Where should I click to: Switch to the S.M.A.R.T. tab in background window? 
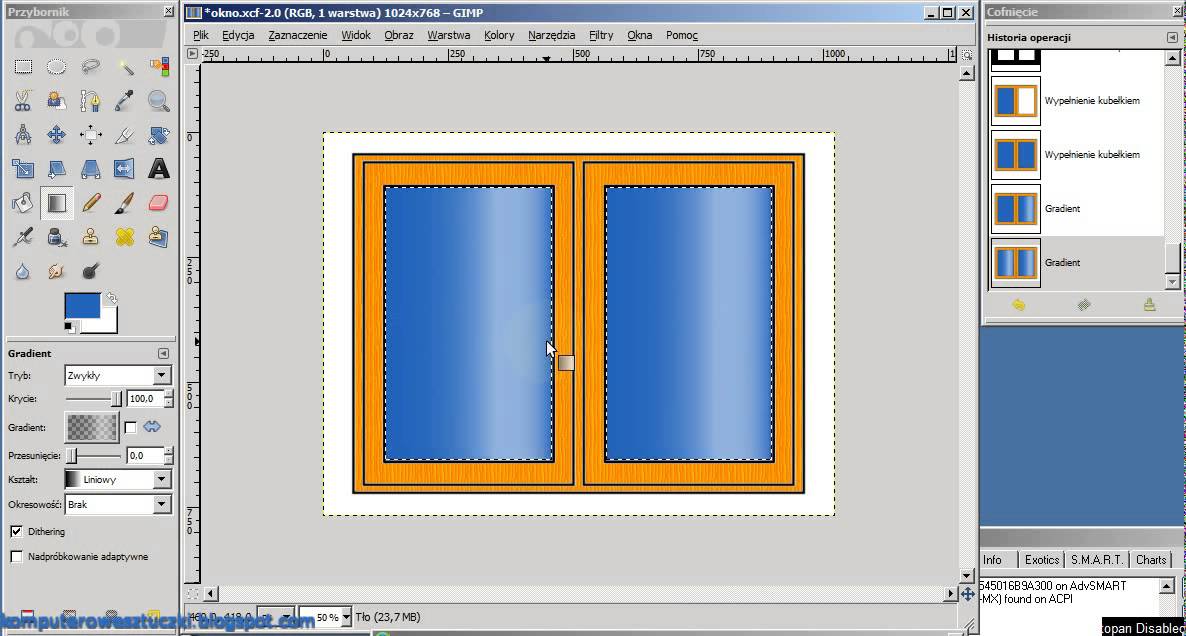click(x=1097, y=560)
